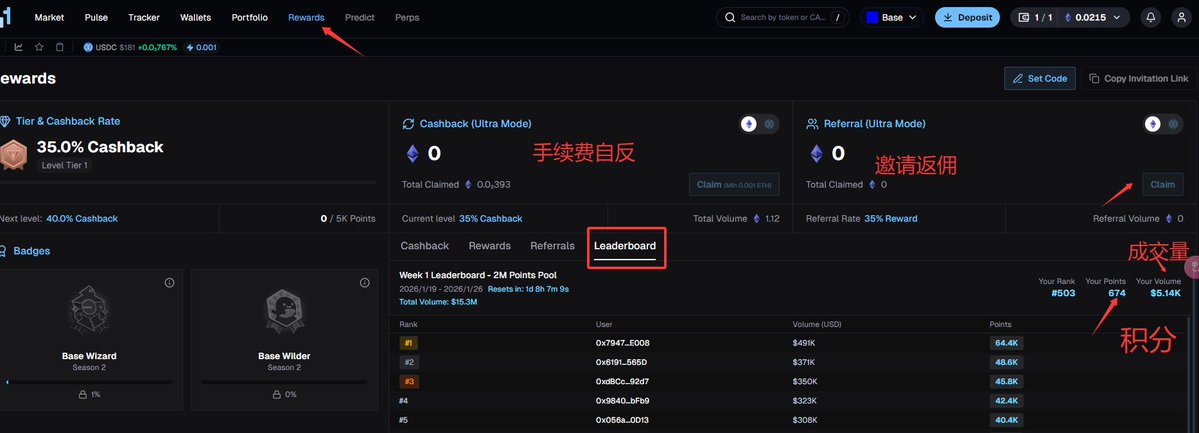The height and width of the screenshot is (433, 1199).
Task: Open the Perps menu
Action: pos(408,18)
